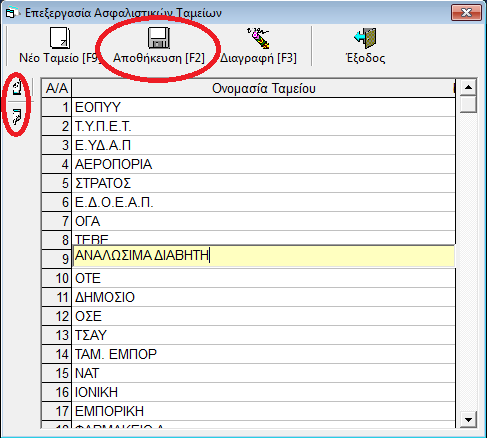The height and width of the screenshot is (438, 487).
Task: Click the Ονομασία Ταμείου column header
Action: pos(263,89)
